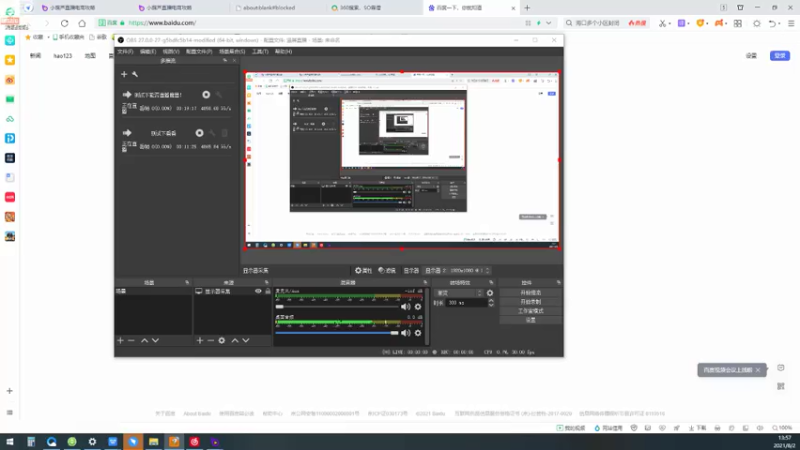Undock the sources panel
The width and height of the screenshot is (800, 450).
(266, 283)
